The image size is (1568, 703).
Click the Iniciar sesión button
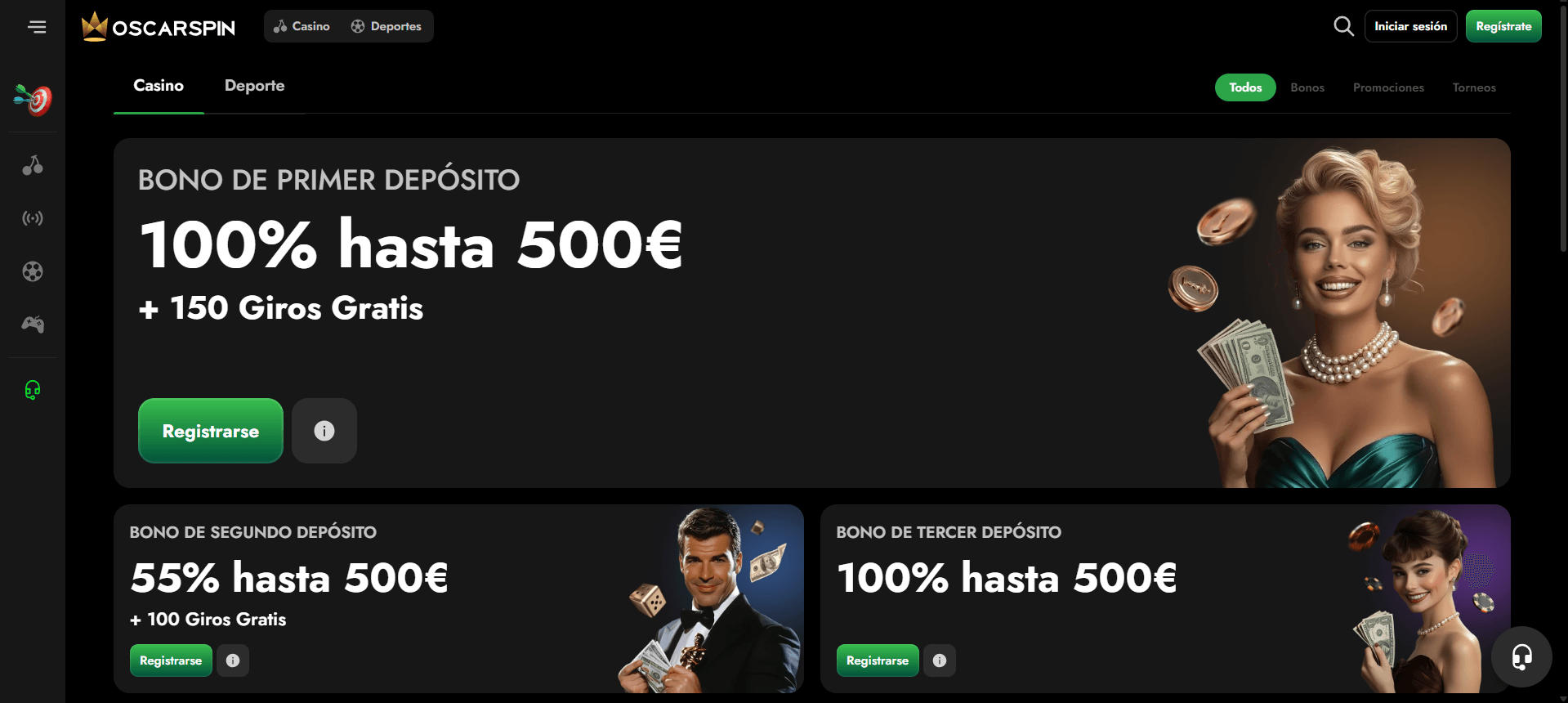click(x=1410, y=26)
